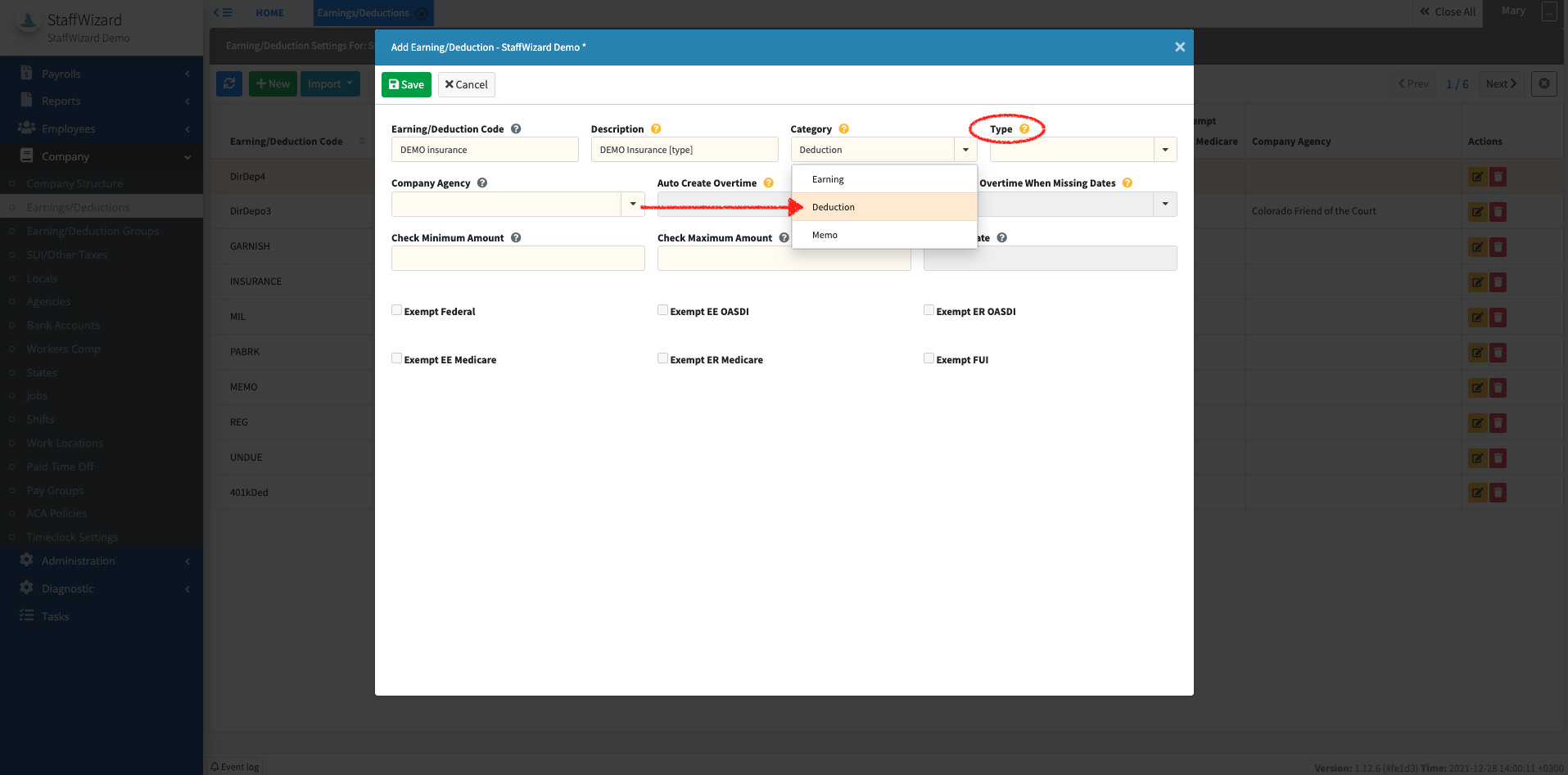Choose Memo in the Category list
This screenshot has height=775, width=1568.
point(825,235)
